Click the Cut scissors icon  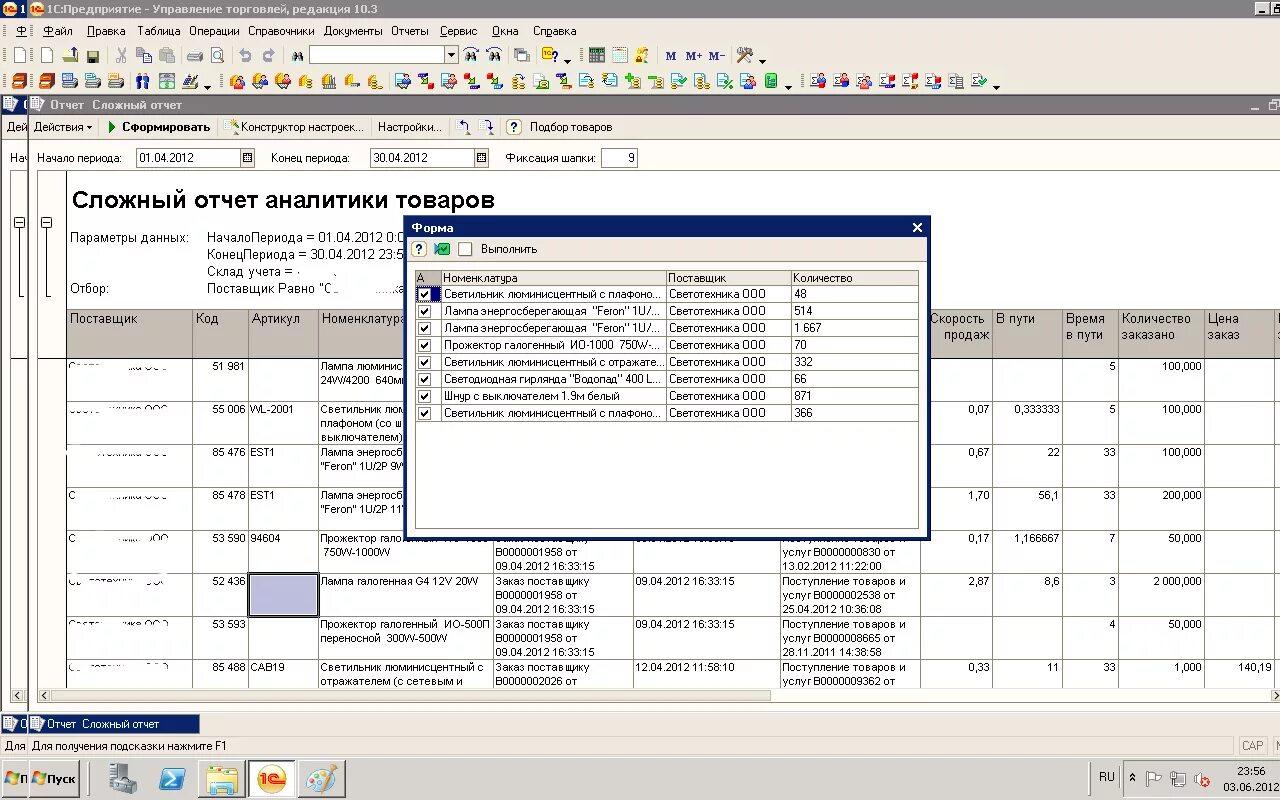click(121, 56)
